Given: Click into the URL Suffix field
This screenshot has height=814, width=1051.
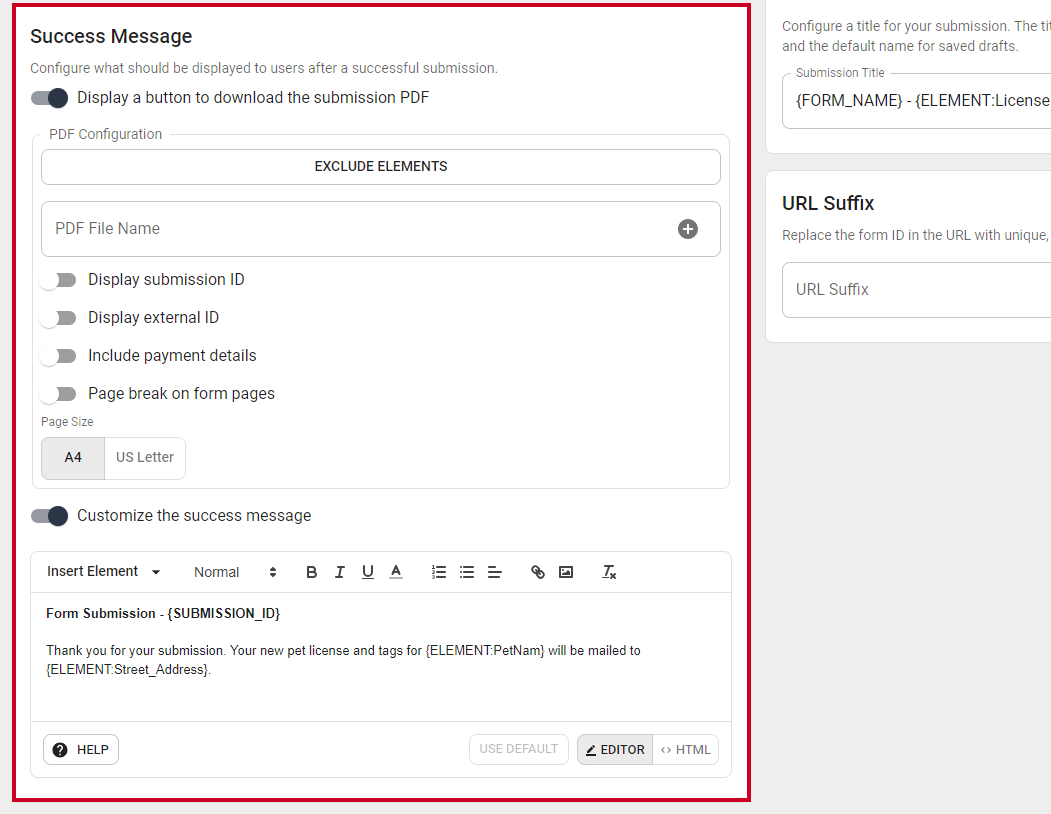Looking at the screenshot, I should [x=916, y=290].
